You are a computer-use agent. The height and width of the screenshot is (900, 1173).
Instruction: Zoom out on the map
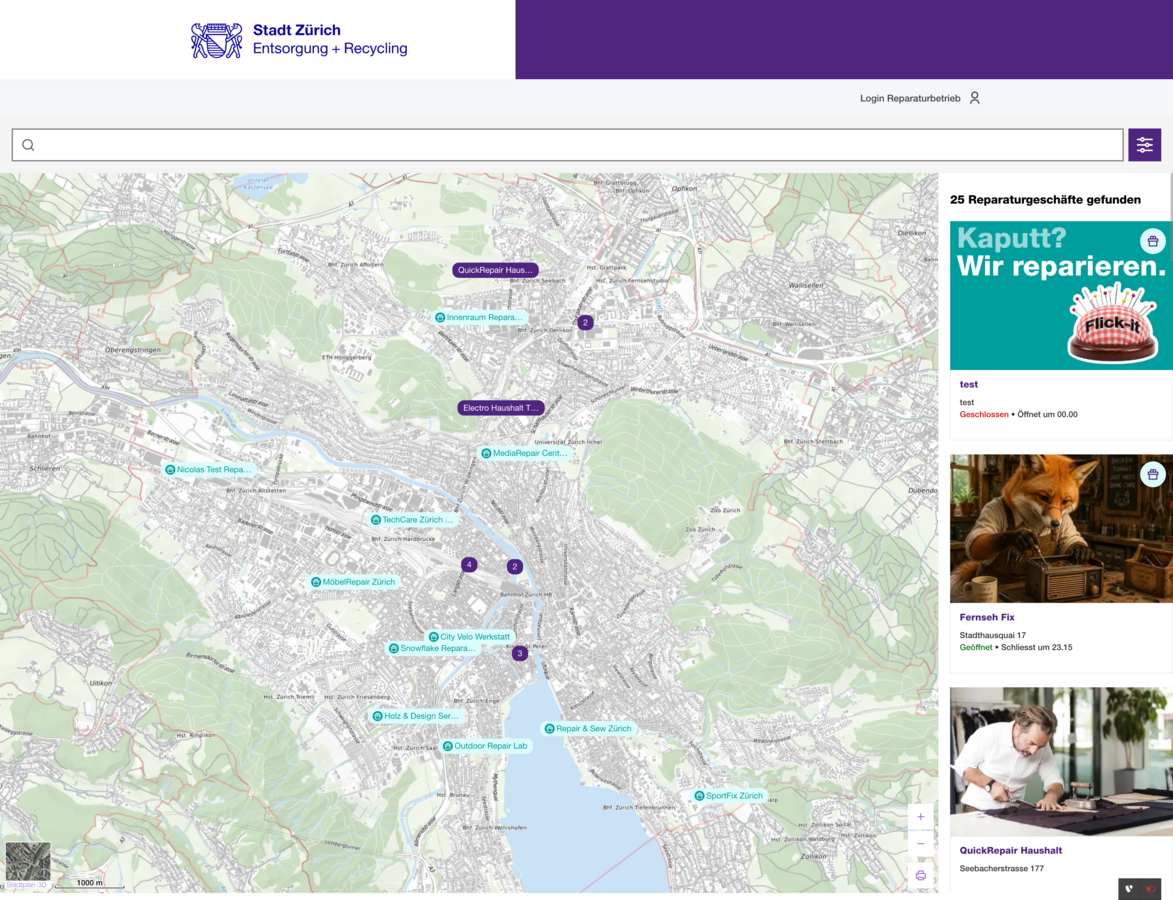tap(920, 844)
